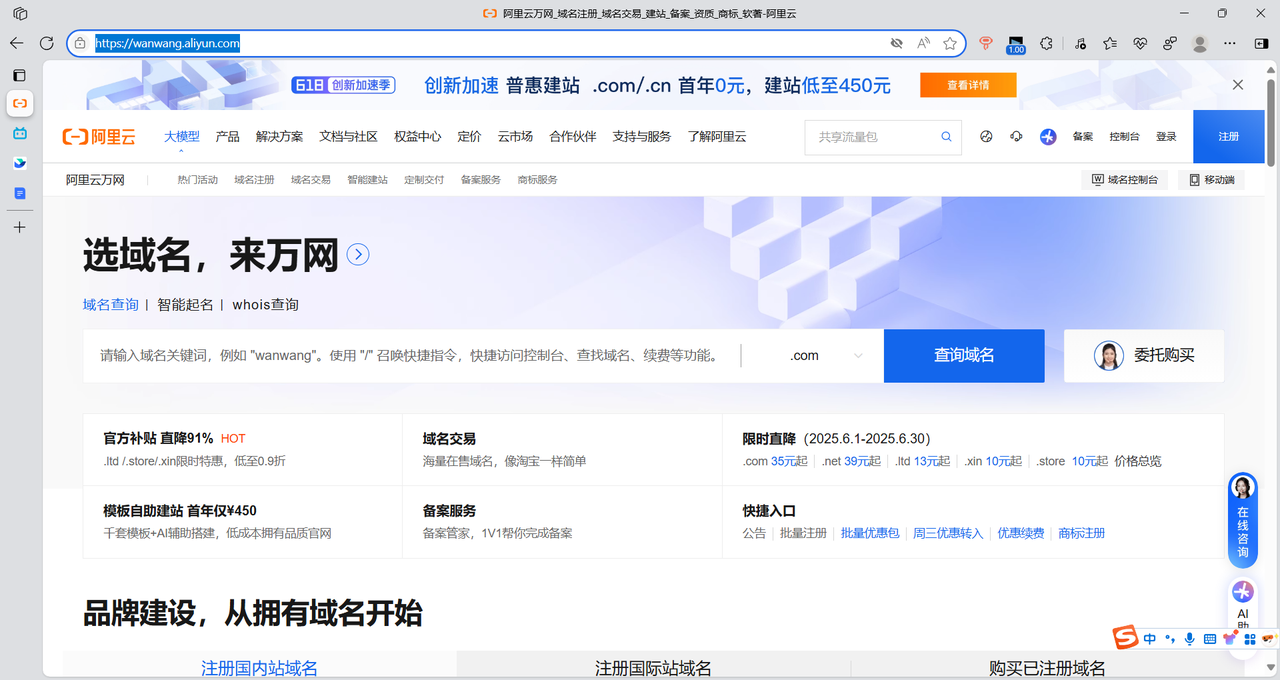Image resolution: width=1280 pixels, height=680 pixels.
Task: Click the 查询域名 search button
Action: (x=964, y=356)
